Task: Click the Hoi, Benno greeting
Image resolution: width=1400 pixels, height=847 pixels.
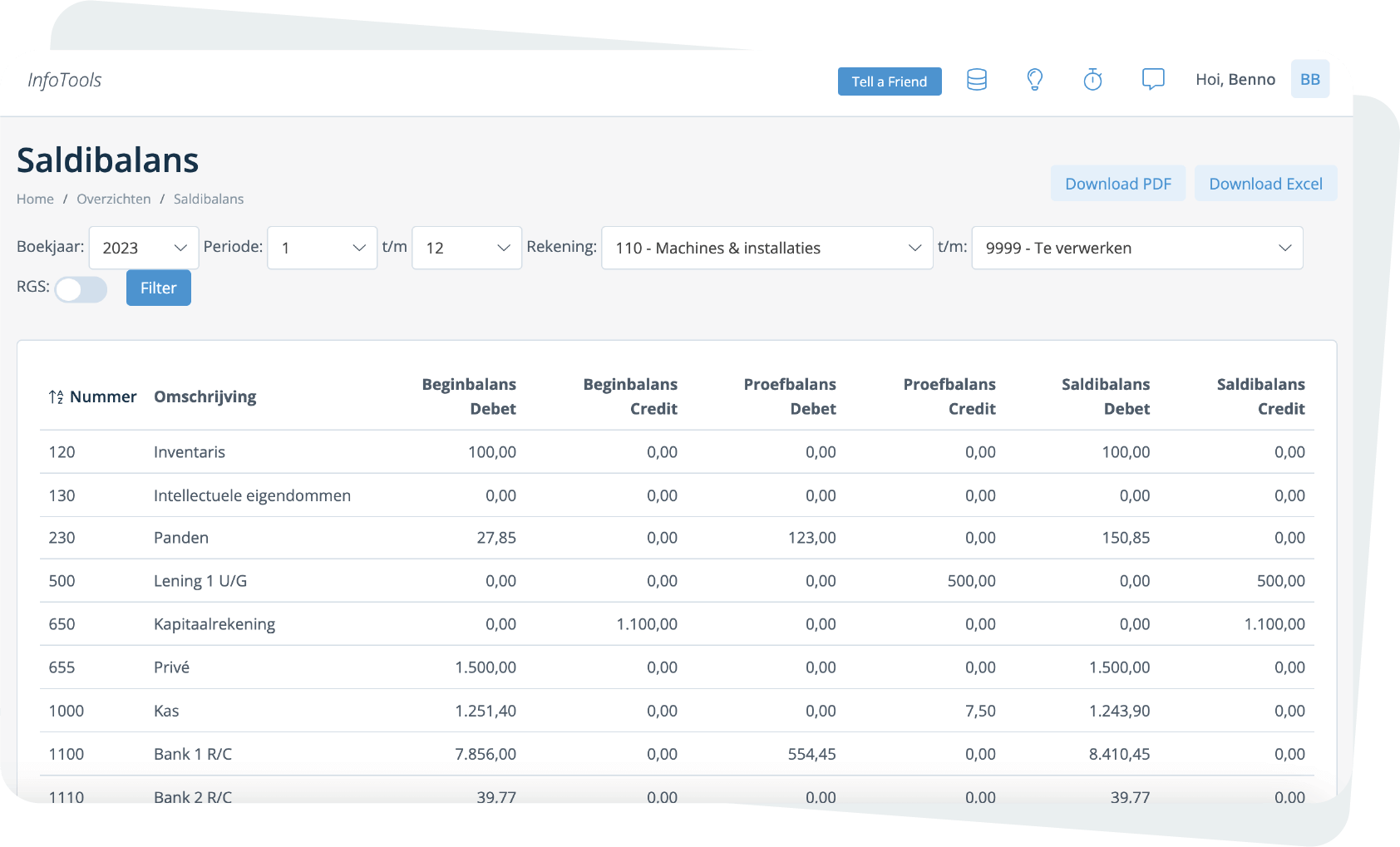Action: click(x=1235, y=79)
